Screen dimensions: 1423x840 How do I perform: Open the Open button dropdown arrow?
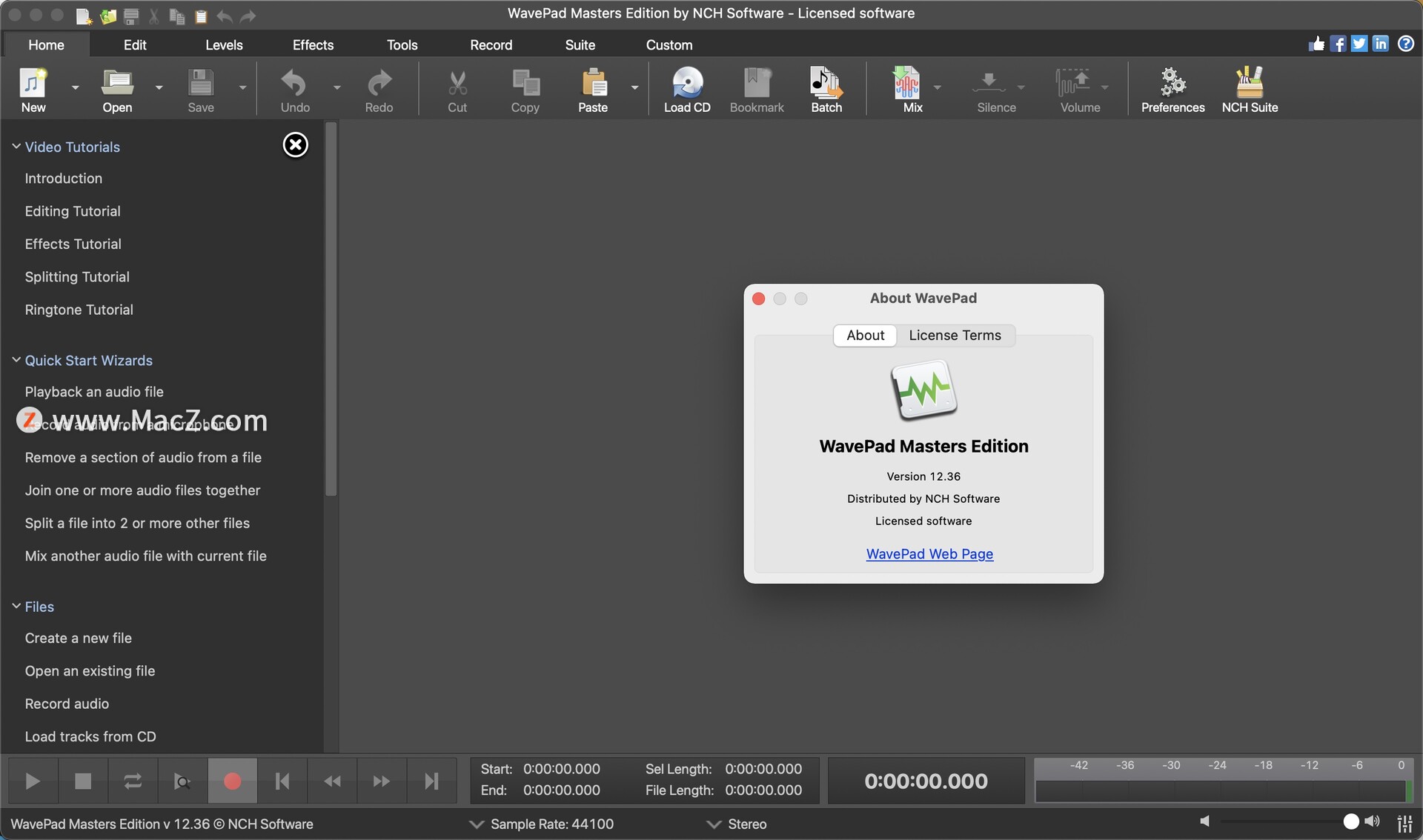click(159, 87)
